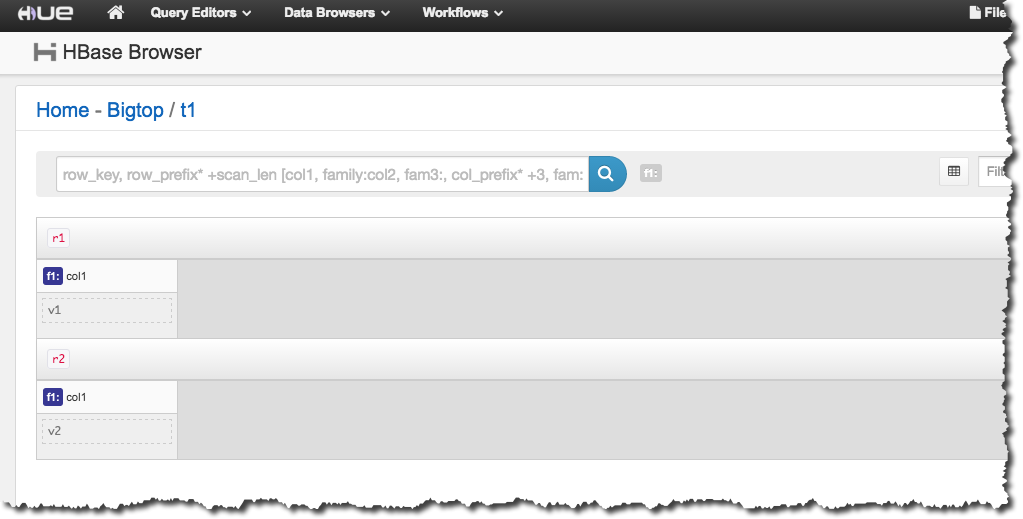
Task: Edit the v1 cell value
Action: tap(107, 310)
